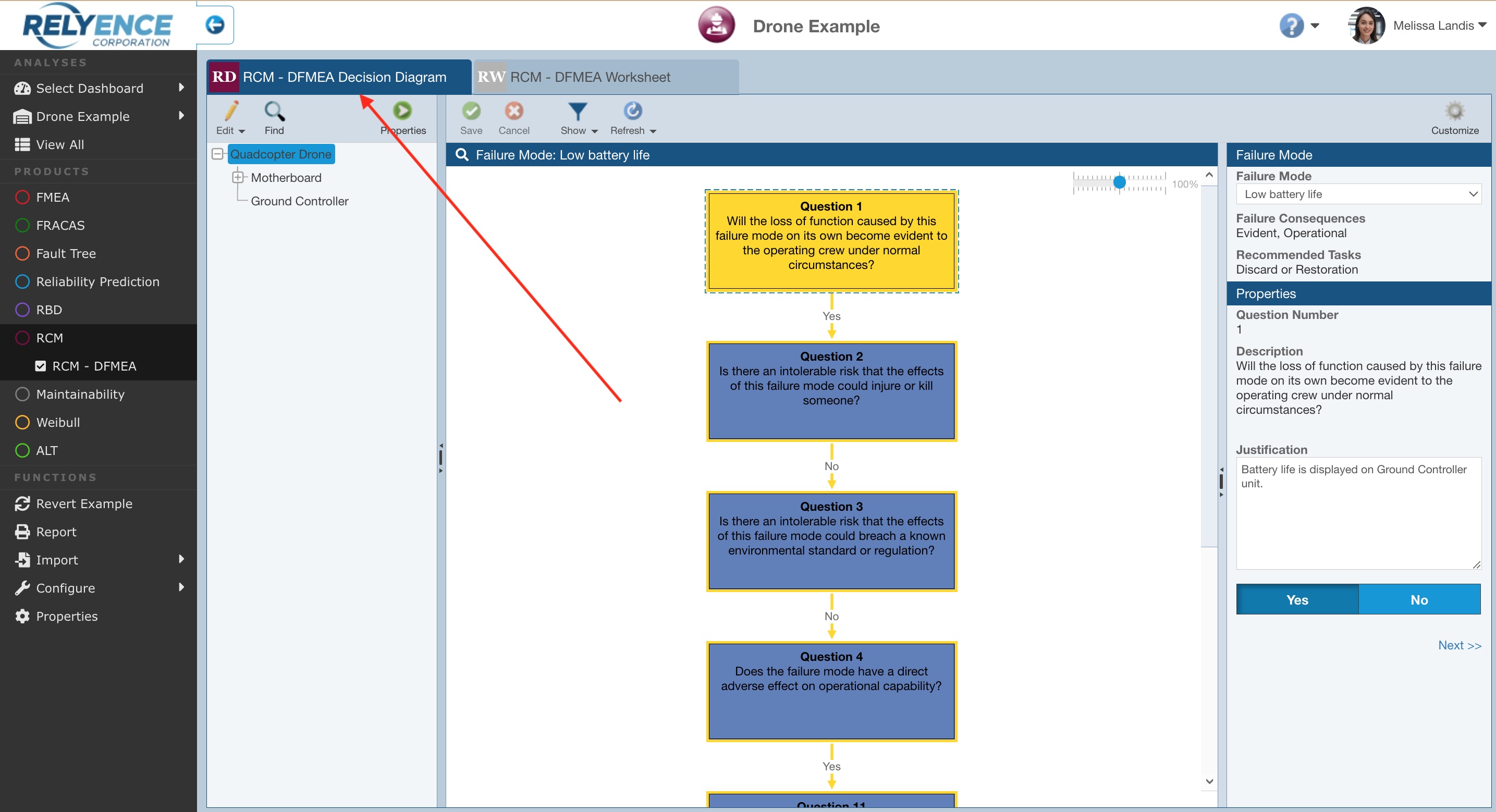The height and width of the screenshot is (812, 1496).
Task: Click the Refresh icon
Action: (x=632, y=111)
